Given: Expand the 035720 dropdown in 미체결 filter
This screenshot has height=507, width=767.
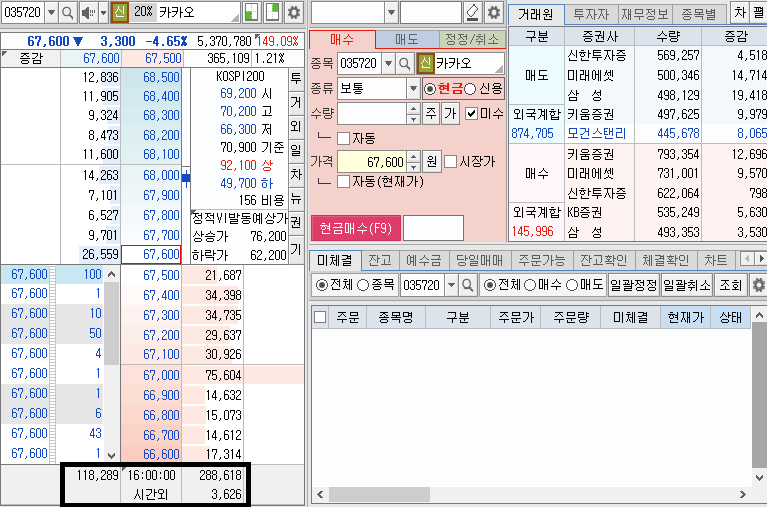Looking at the screenshot, I should click(451, 285).
